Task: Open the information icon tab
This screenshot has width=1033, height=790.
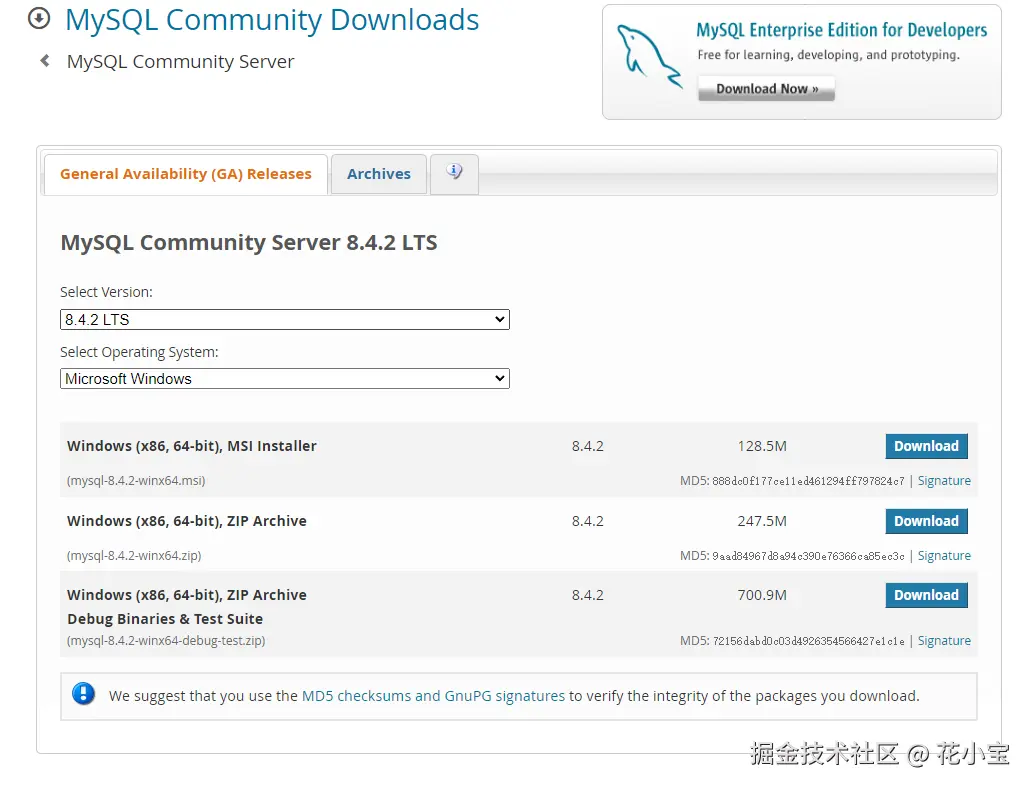Action: [x=454, y=173]
